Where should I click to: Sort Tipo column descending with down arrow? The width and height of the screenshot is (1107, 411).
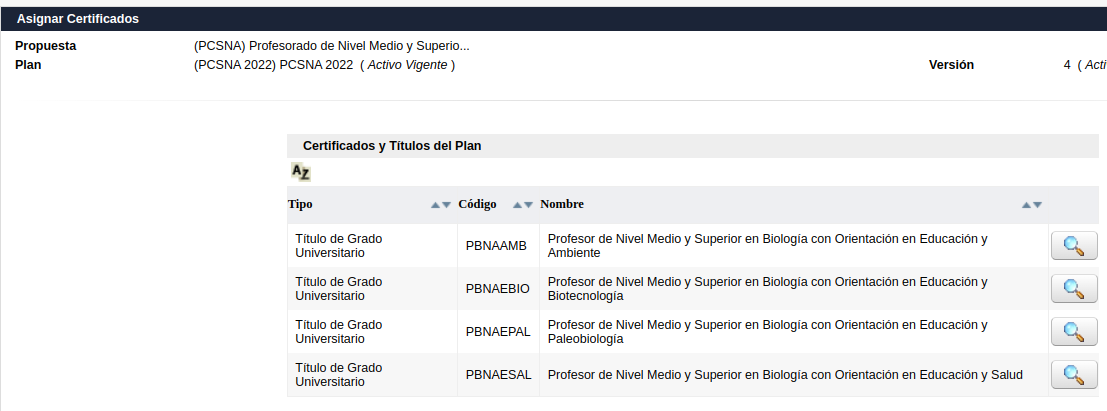(x=446, y=205)
